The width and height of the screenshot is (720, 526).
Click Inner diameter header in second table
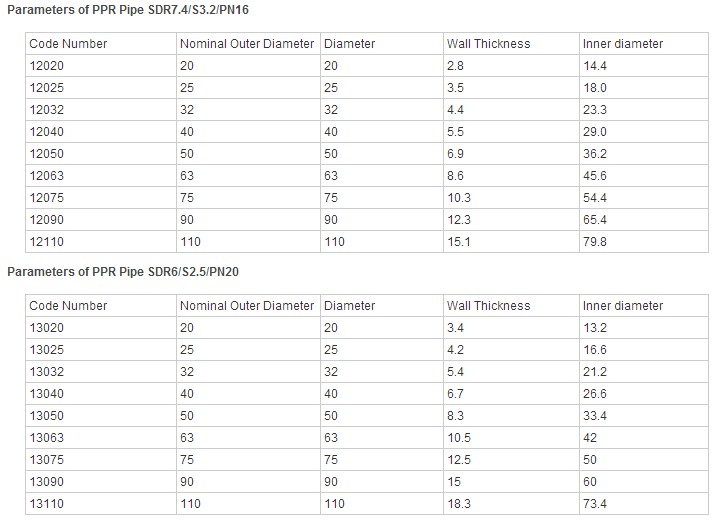click(623, 306)
